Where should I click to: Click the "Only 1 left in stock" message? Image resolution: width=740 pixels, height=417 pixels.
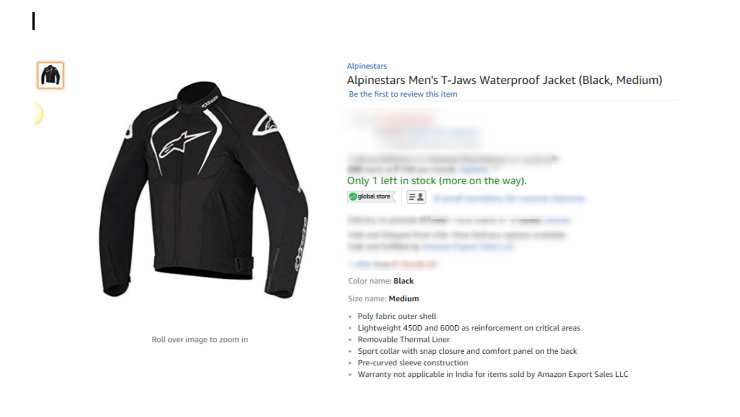[x=437, y=181]
